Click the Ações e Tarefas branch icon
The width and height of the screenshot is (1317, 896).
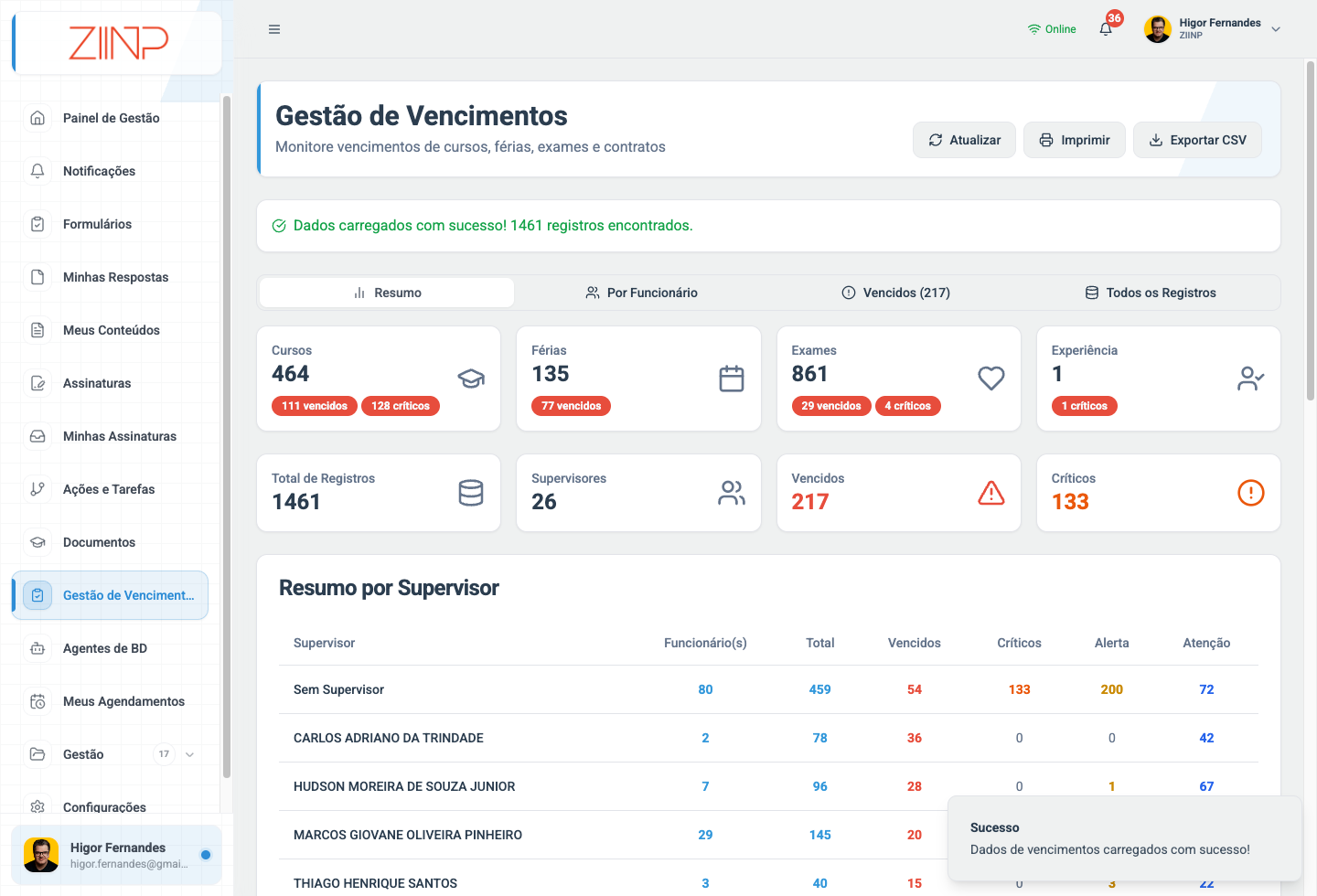pyautogui.click(x=37, y=489)
